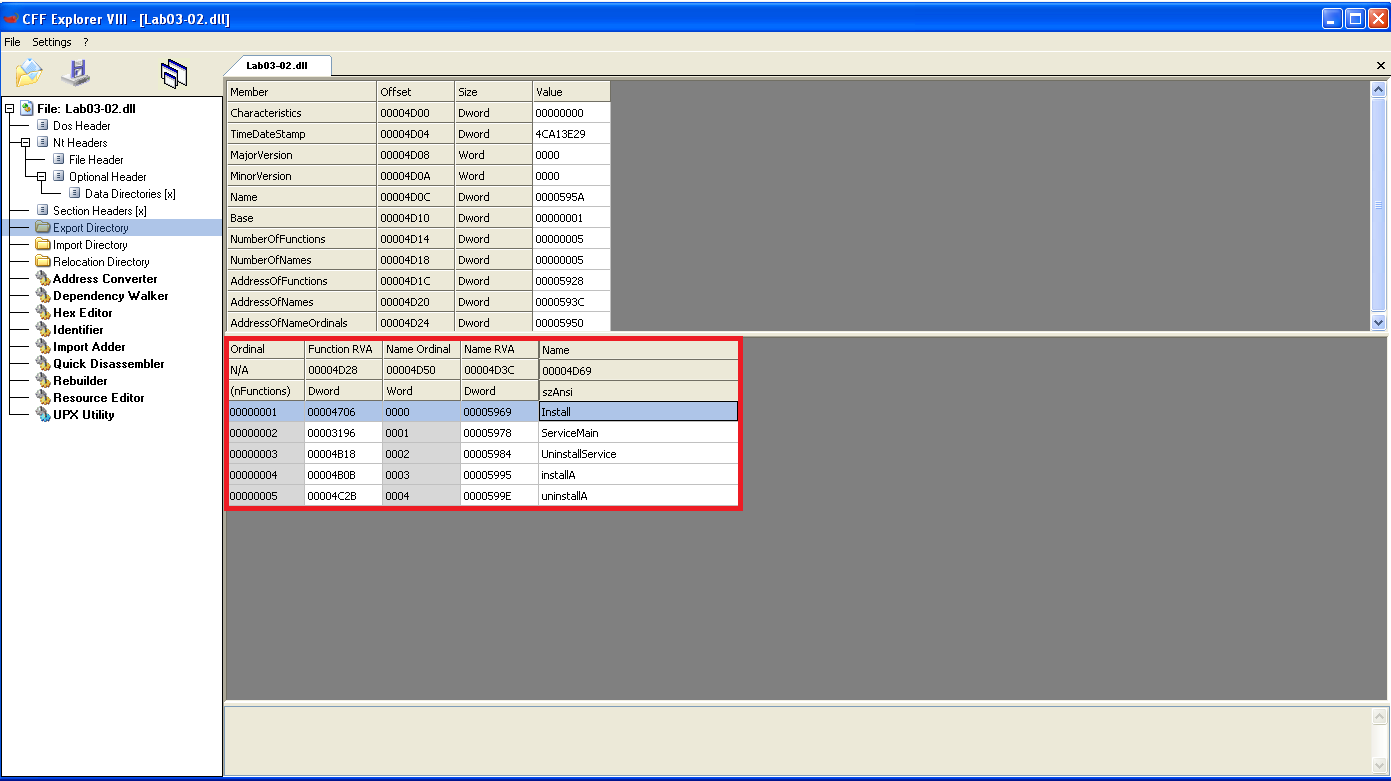The height and width of the screenshot is (781, 1391).
Task: Open the Address Converter tool
Action: 104,279
